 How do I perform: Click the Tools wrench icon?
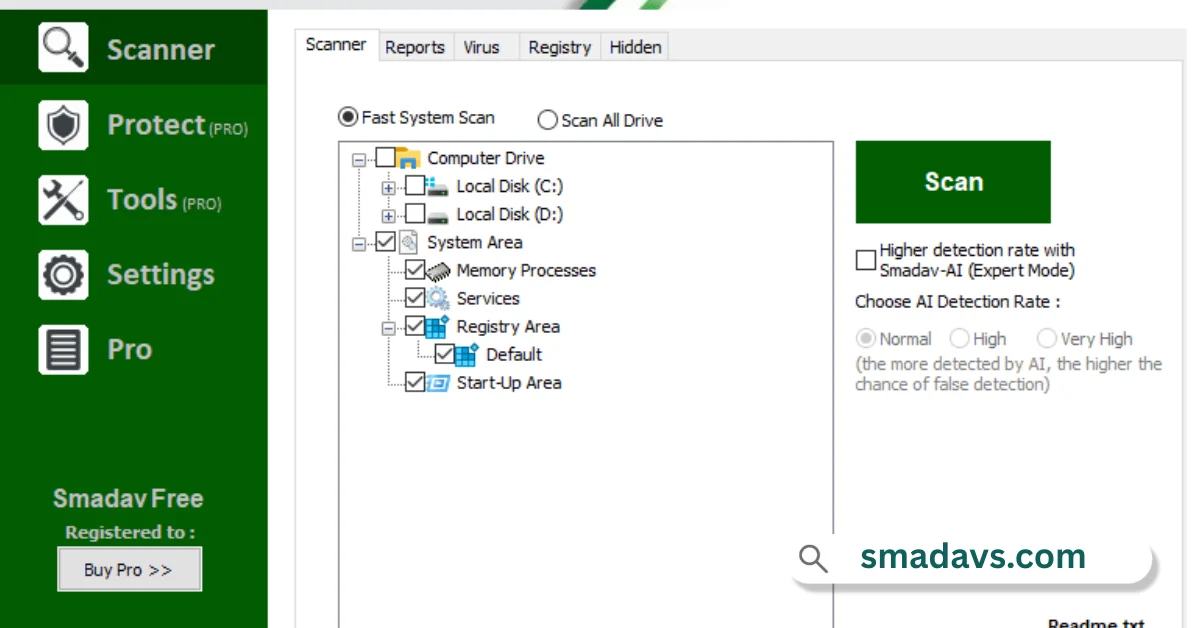point(63,199)
